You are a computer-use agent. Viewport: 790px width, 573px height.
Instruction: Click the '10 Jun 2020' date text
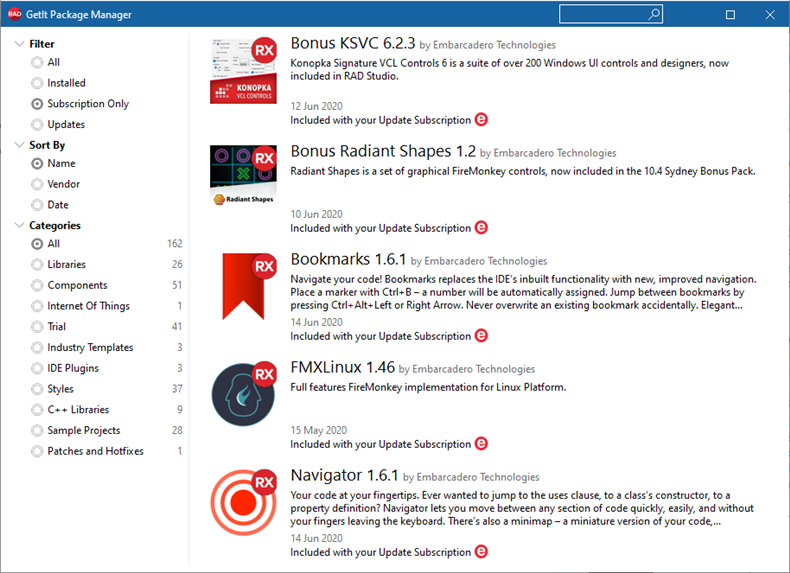coord(316,214)
